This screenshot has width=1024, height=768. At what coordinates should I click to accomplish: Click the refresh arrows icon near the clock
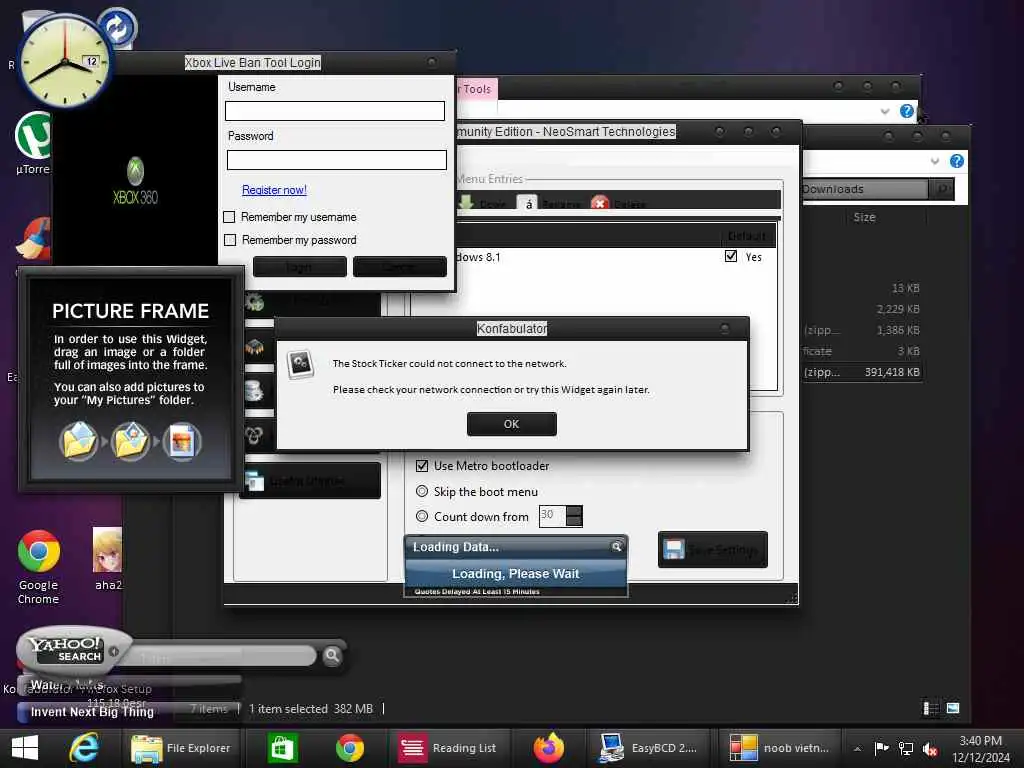pyautogui.click(x=118, y=27)
